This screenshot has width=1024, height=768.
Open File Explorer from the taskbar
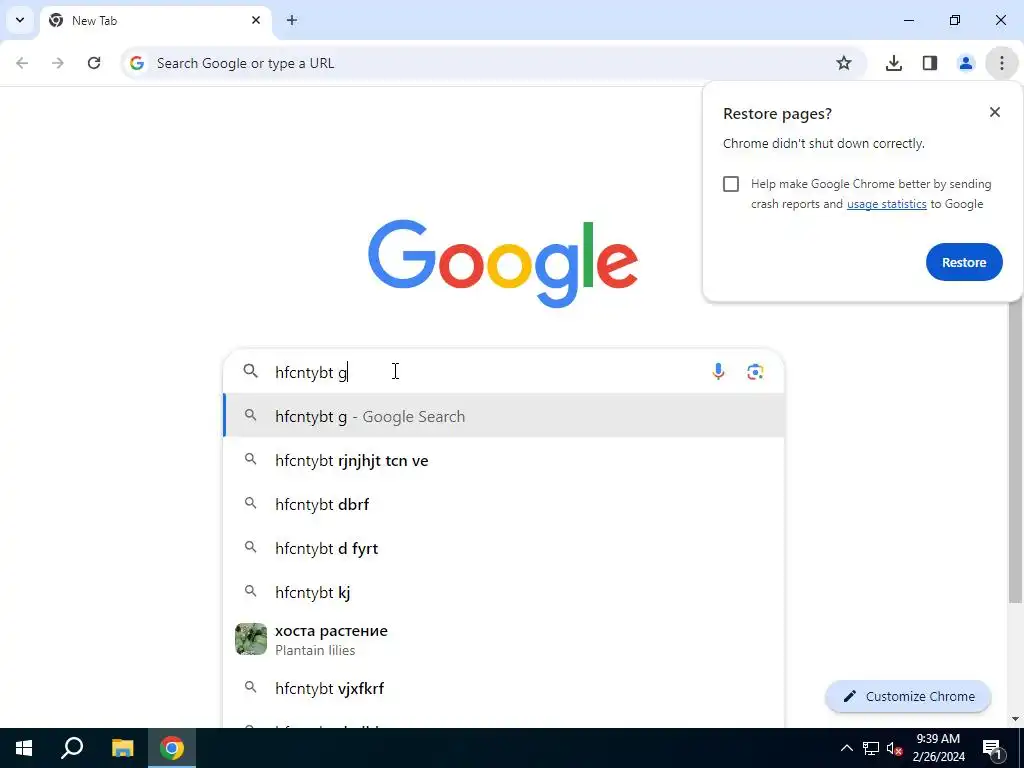pyautogui.click(x=122, y=748)
